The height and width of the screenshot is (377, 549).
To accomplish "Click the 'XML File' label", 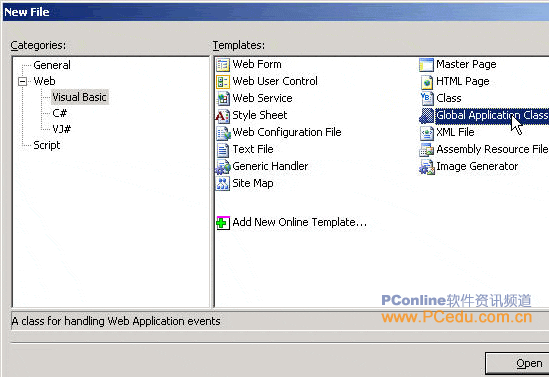I will 455,132.
